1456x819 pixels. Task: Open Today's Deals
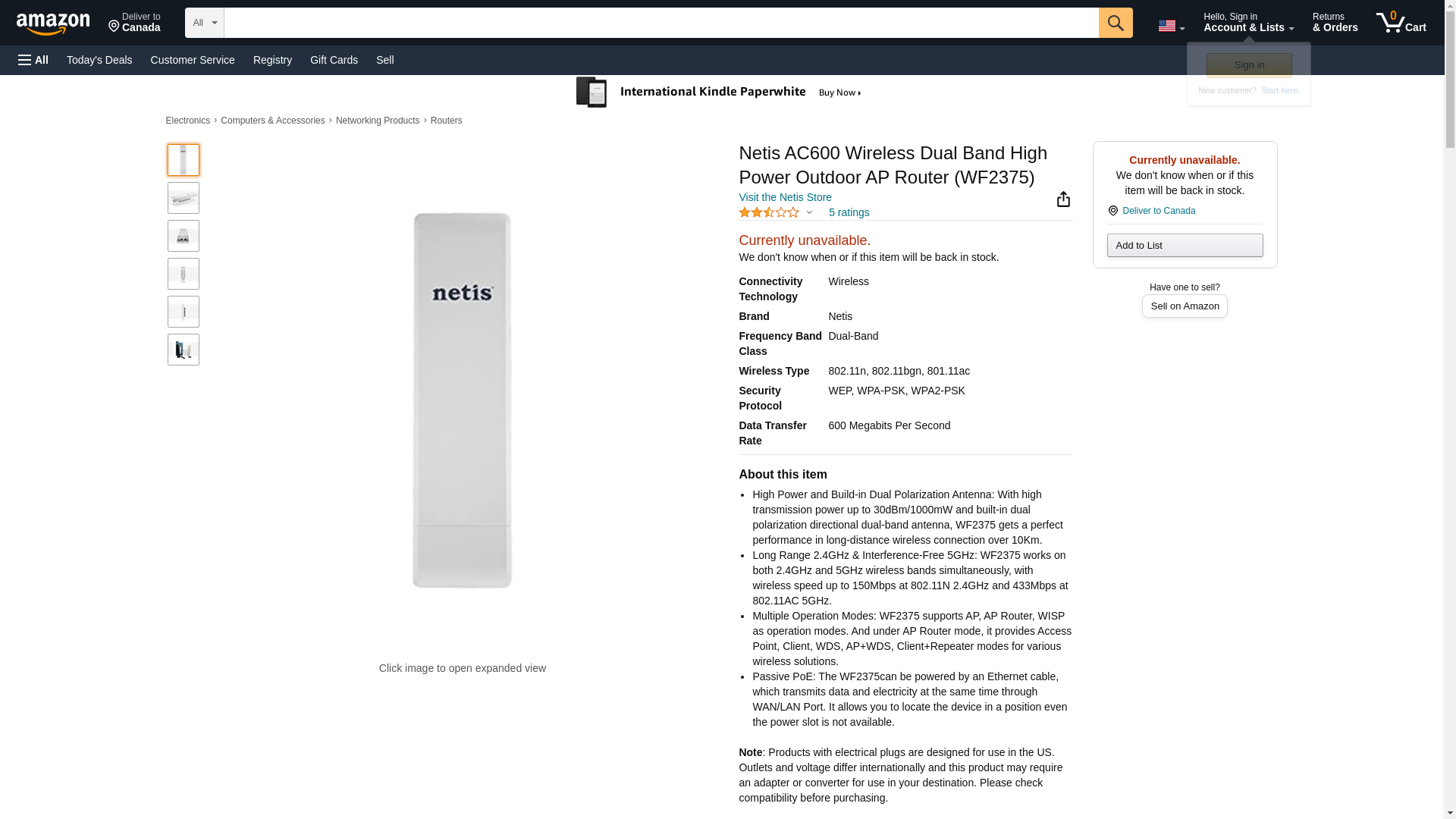99,60
